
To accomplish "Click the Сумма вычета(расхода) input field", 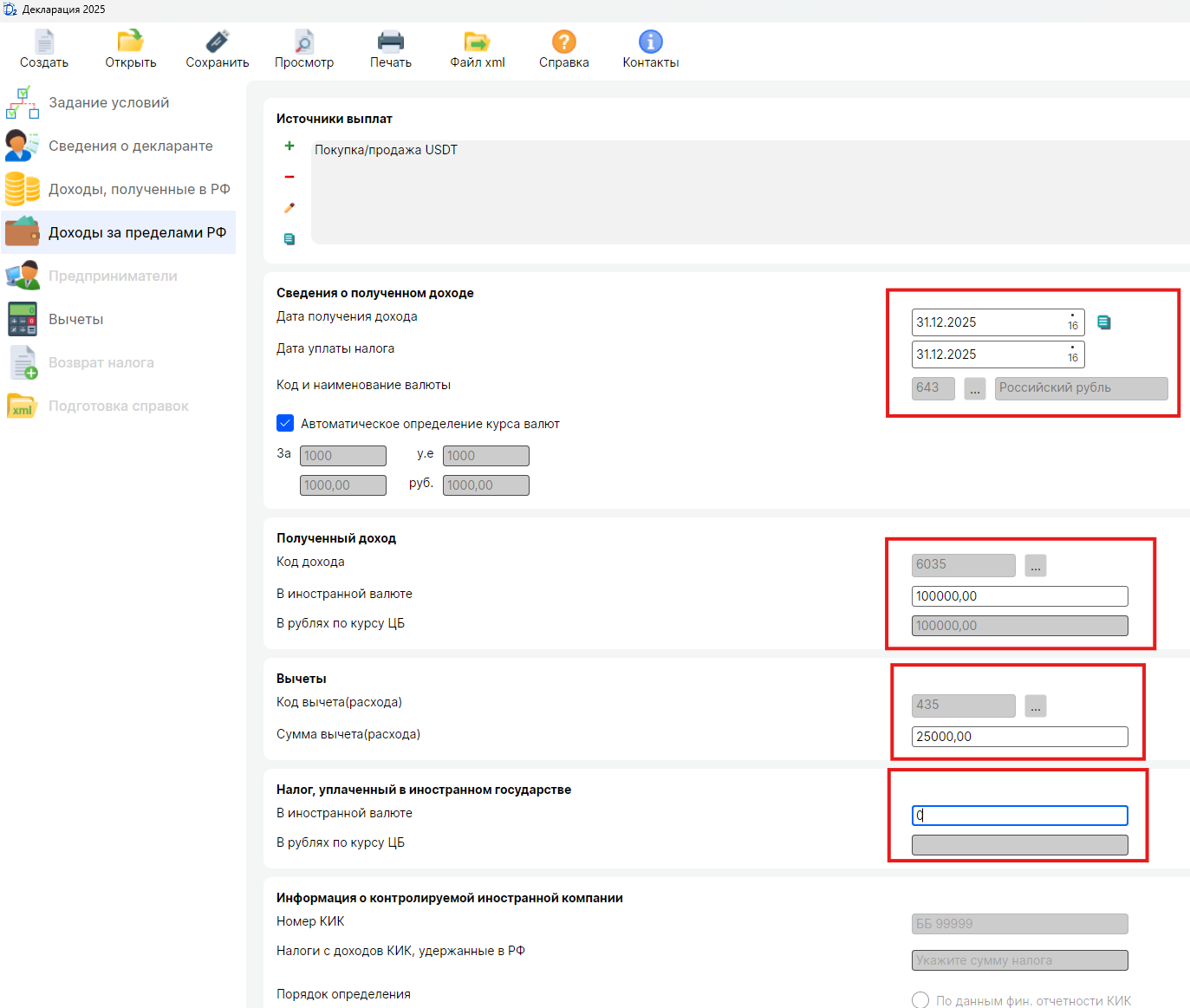I will click(1019, 737).
